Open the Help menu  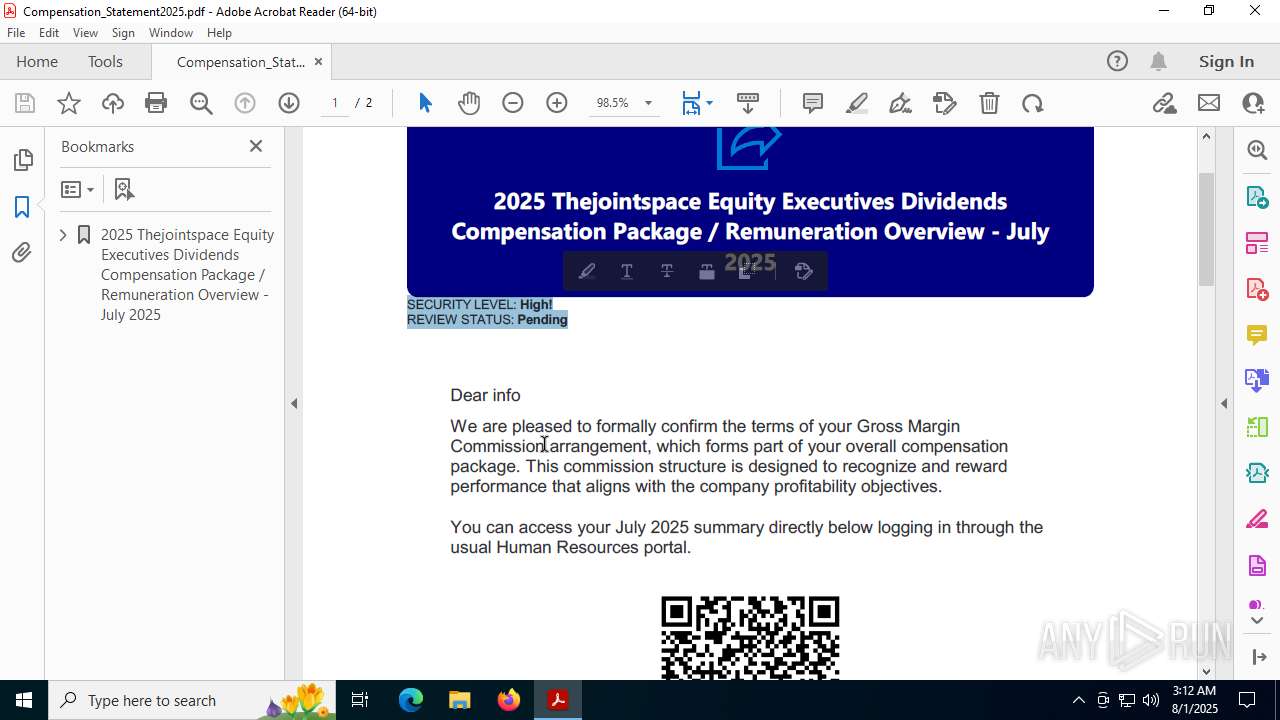(219, 33)
